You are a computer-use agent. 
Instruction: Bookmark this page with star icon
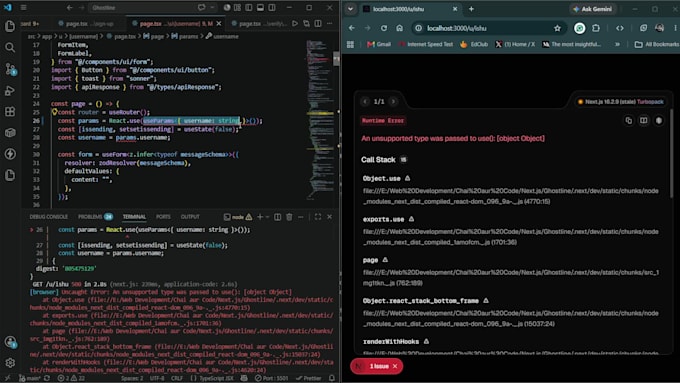(557, 28)
